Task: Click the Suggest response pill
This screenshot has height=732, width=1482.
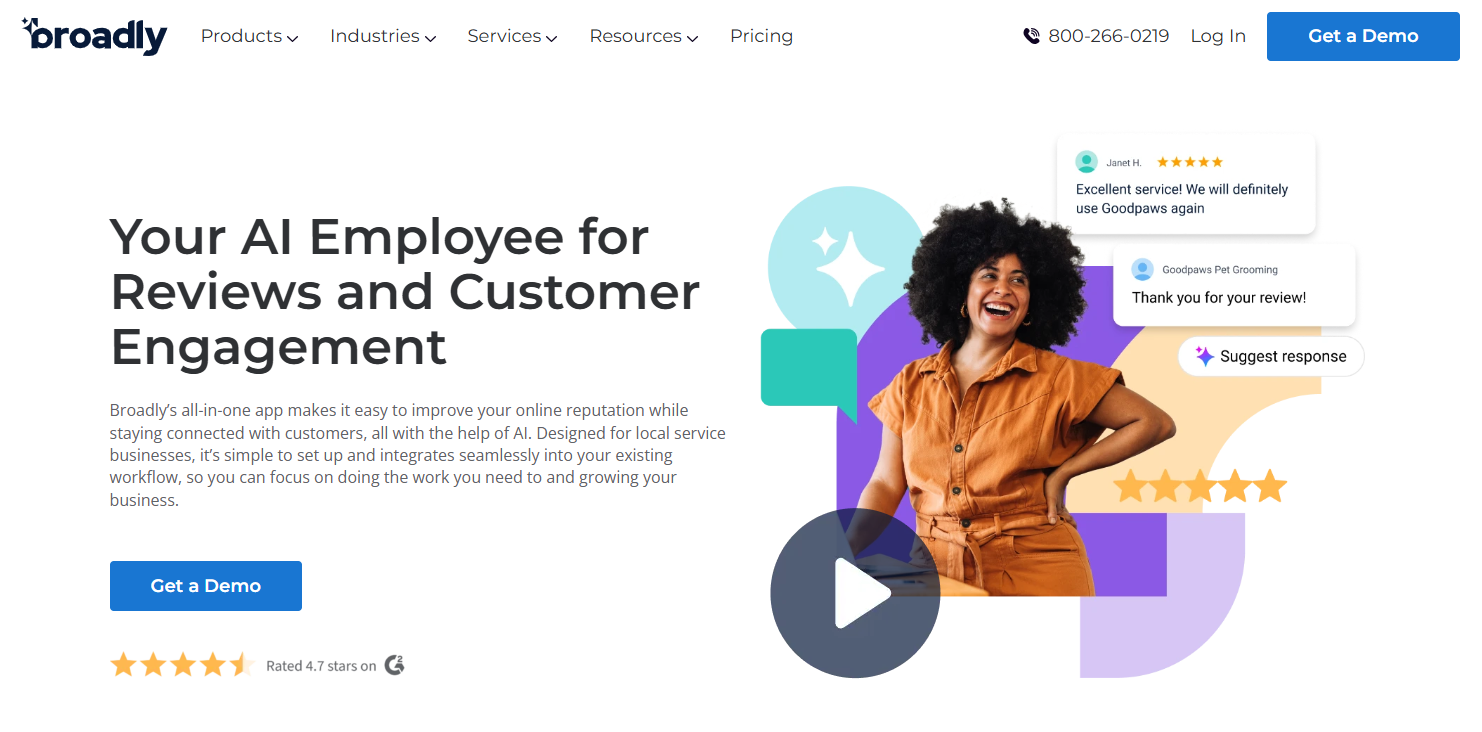Action: (1271, 356)
